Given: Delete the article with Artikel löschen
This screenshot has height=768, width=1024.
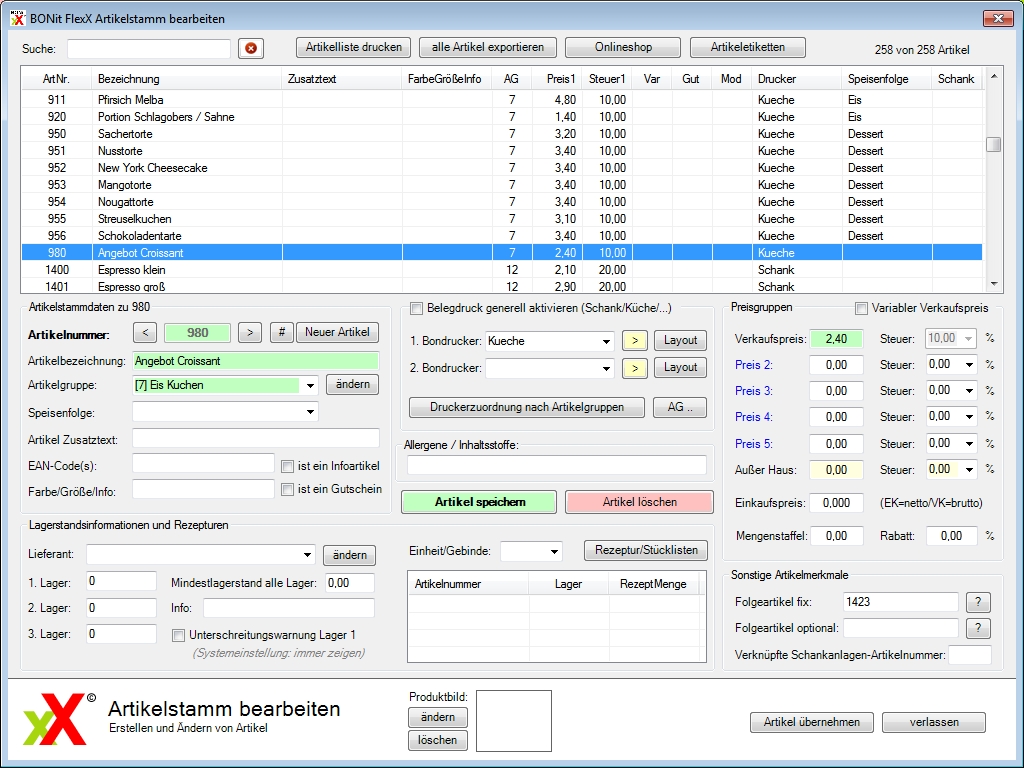Looking at the screenshot, I should pos(639,502).
